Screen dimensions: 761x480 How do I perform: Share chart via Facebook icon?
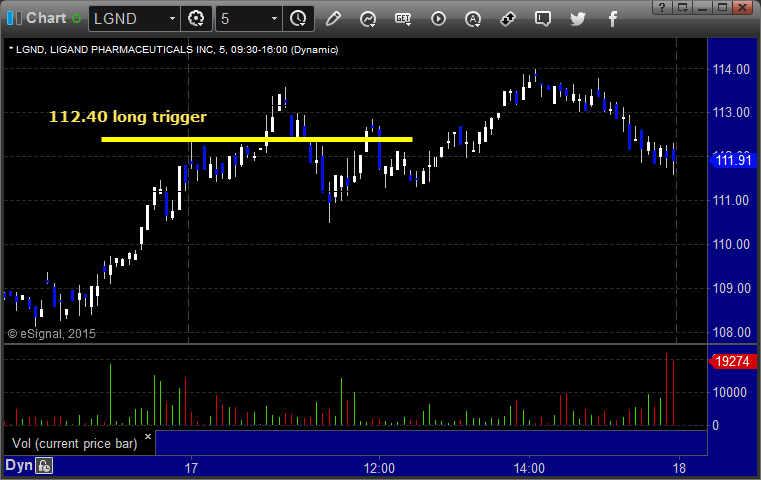pyautogui.click(x=612, y=19)
